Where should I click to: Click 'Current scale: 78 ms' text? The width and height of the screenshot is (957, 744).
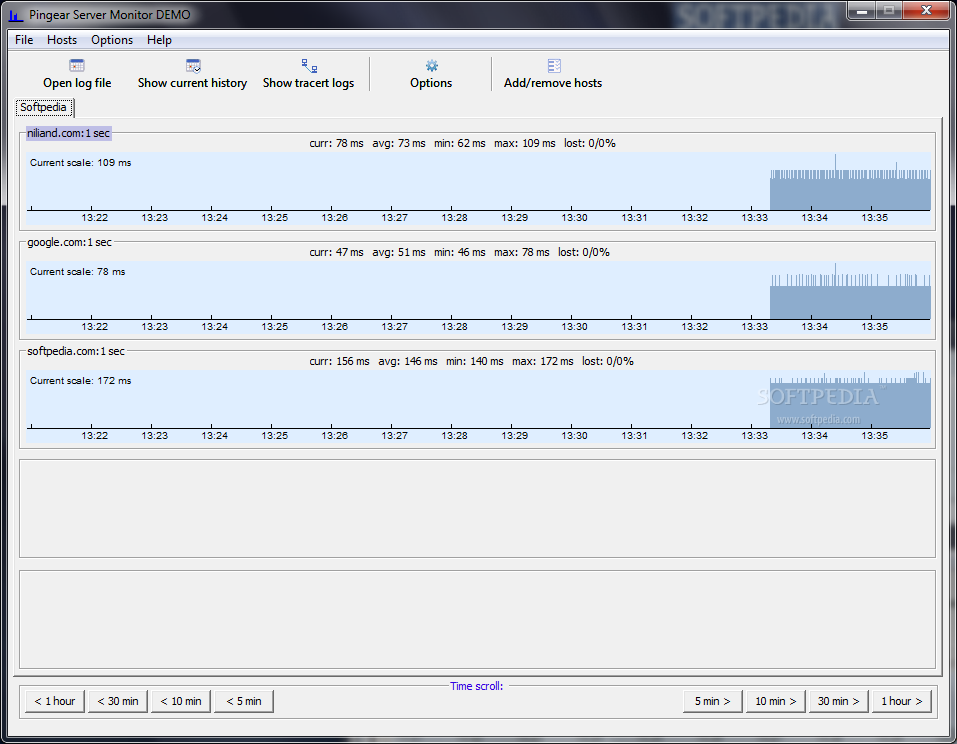pyautogui.click(x=78, y=272)
